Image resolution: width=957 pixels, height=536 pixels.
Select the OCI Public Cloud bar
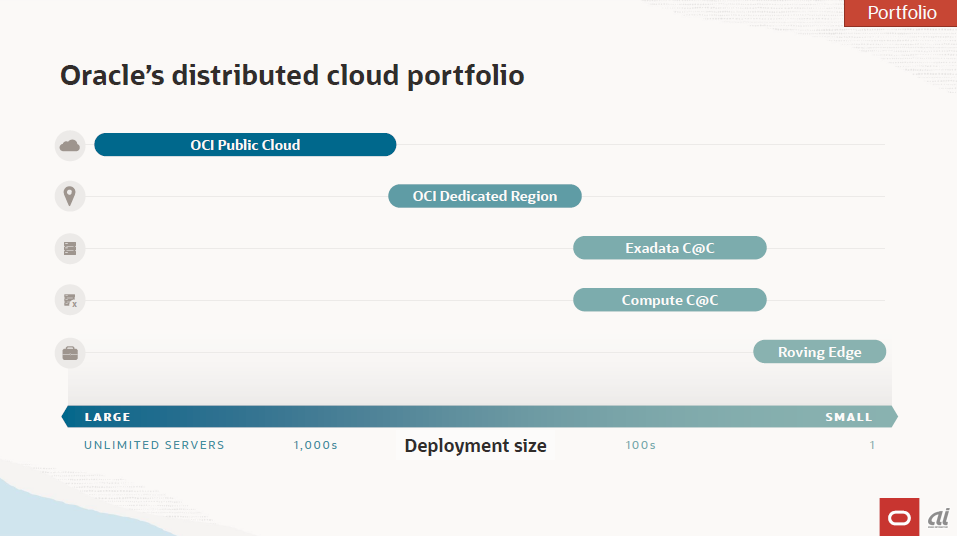(x=245, y=145)
